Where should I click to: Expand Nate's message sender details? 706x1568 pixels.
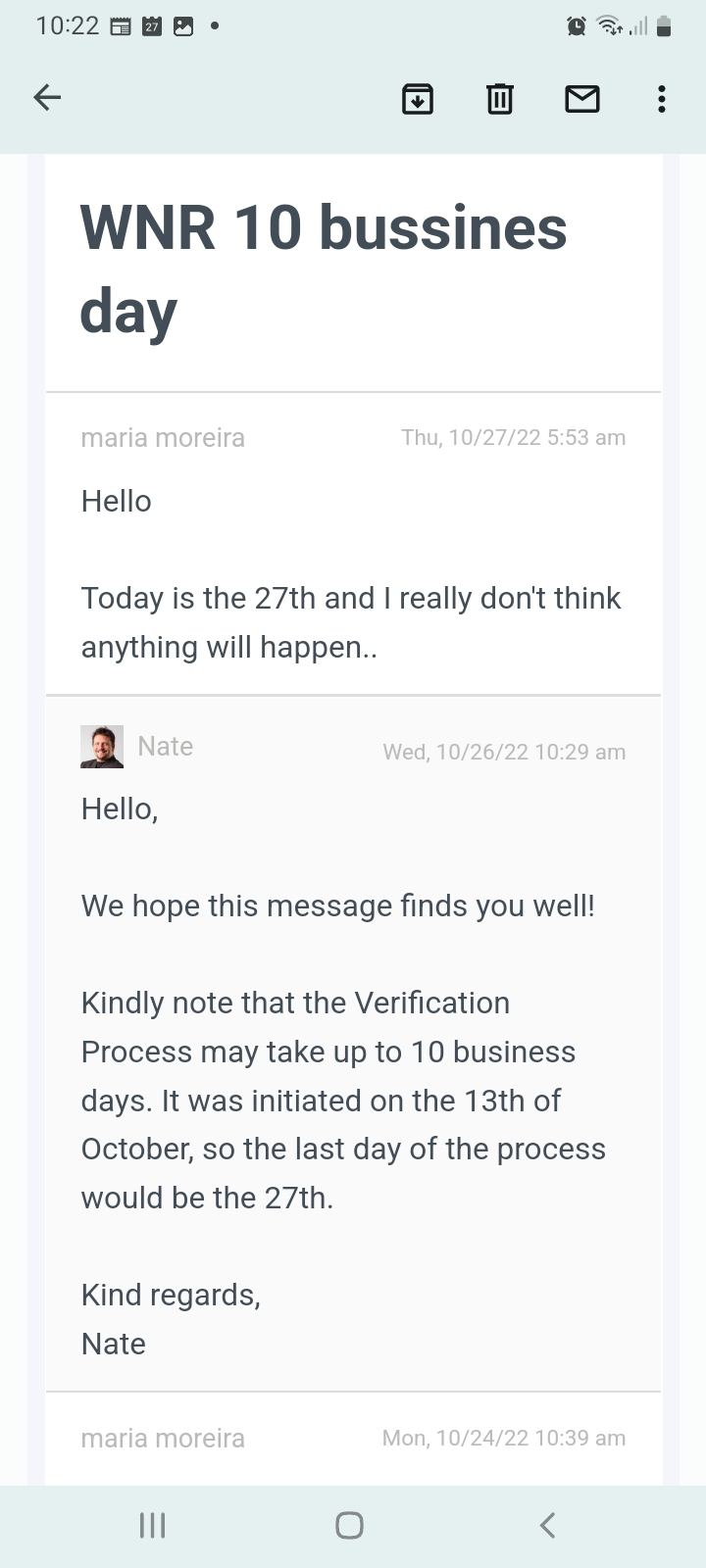click(165, 747)
